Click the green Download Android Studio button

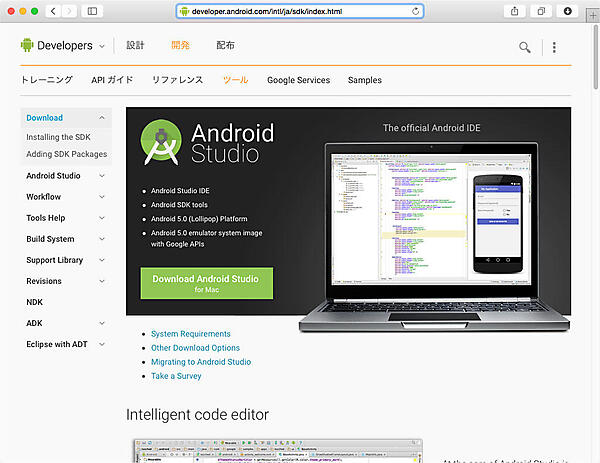coord(206,283)
